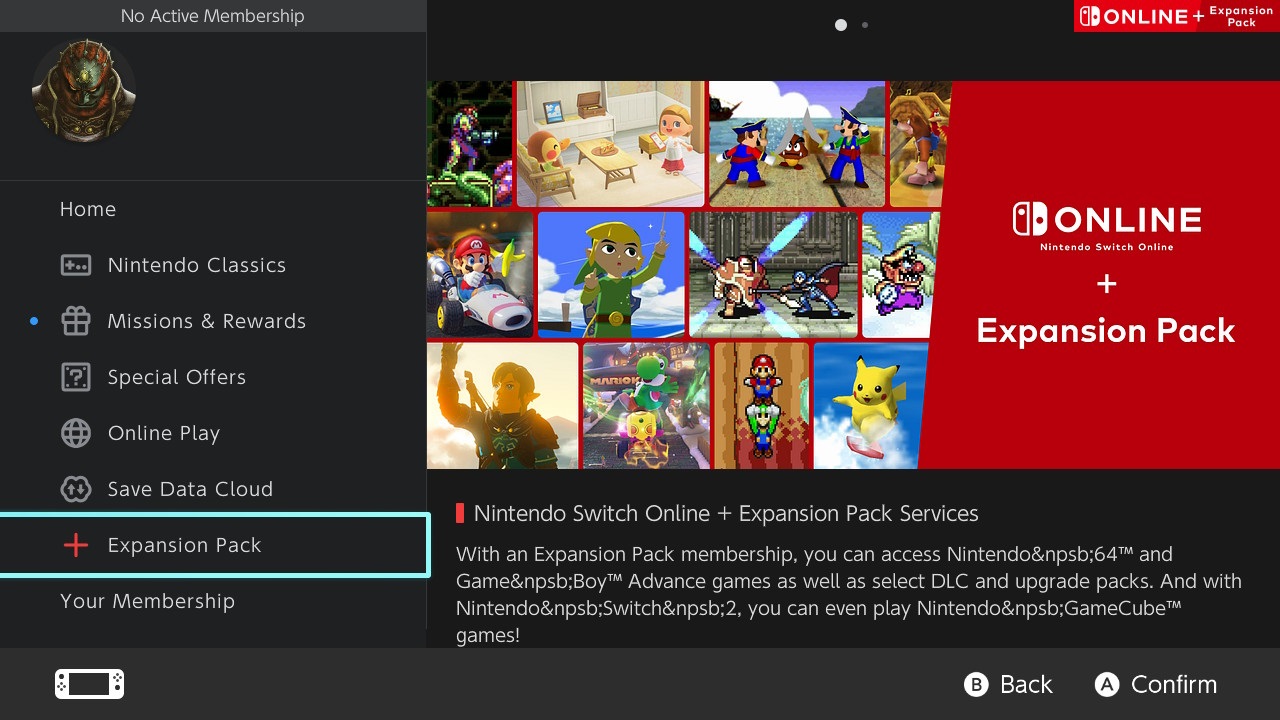1280x720 pixels.
Task: Open Nintendo Classics controller icon
Action: tap(76, 265)
